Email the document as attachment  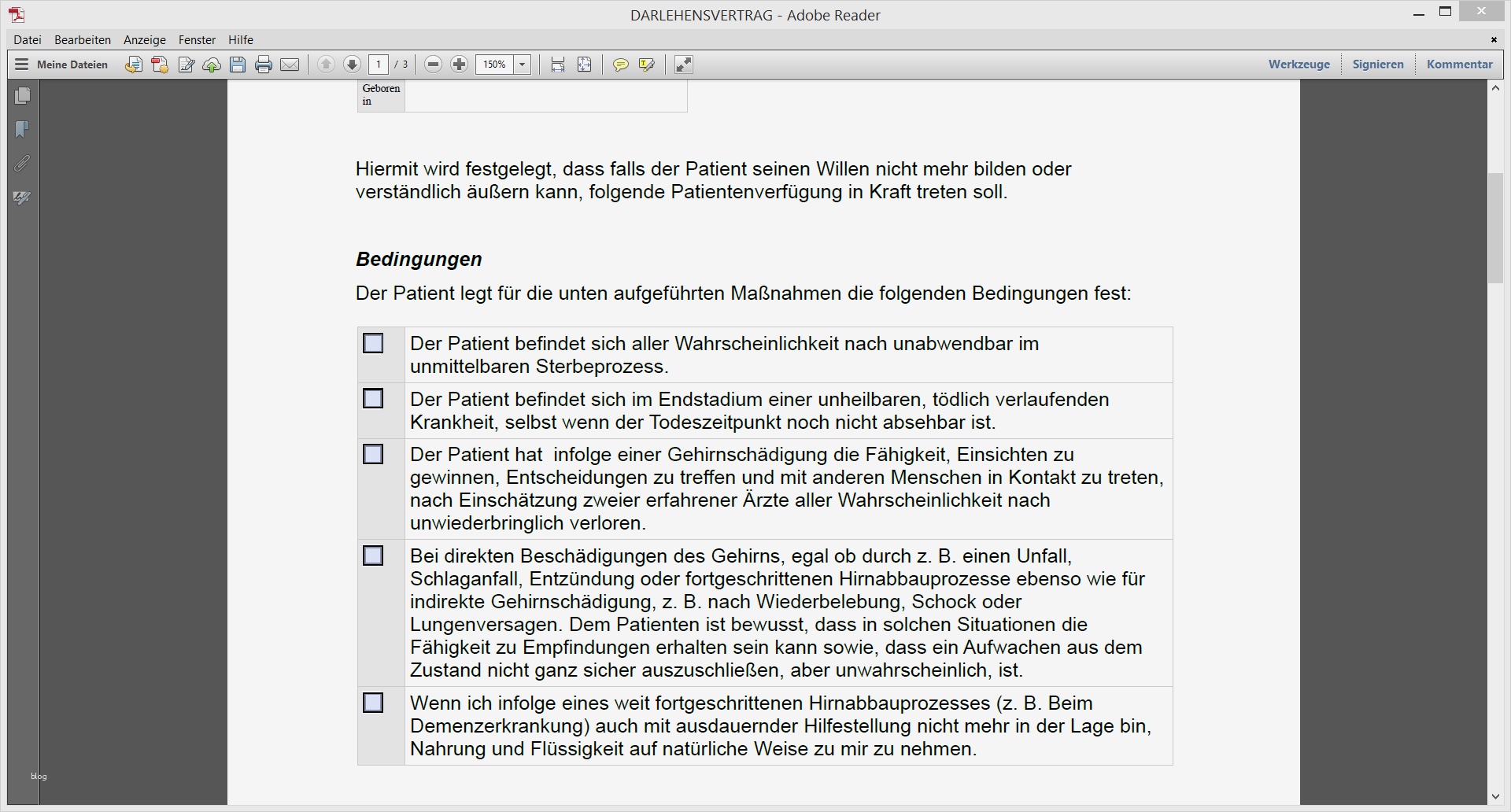click(x=290, y=65)
